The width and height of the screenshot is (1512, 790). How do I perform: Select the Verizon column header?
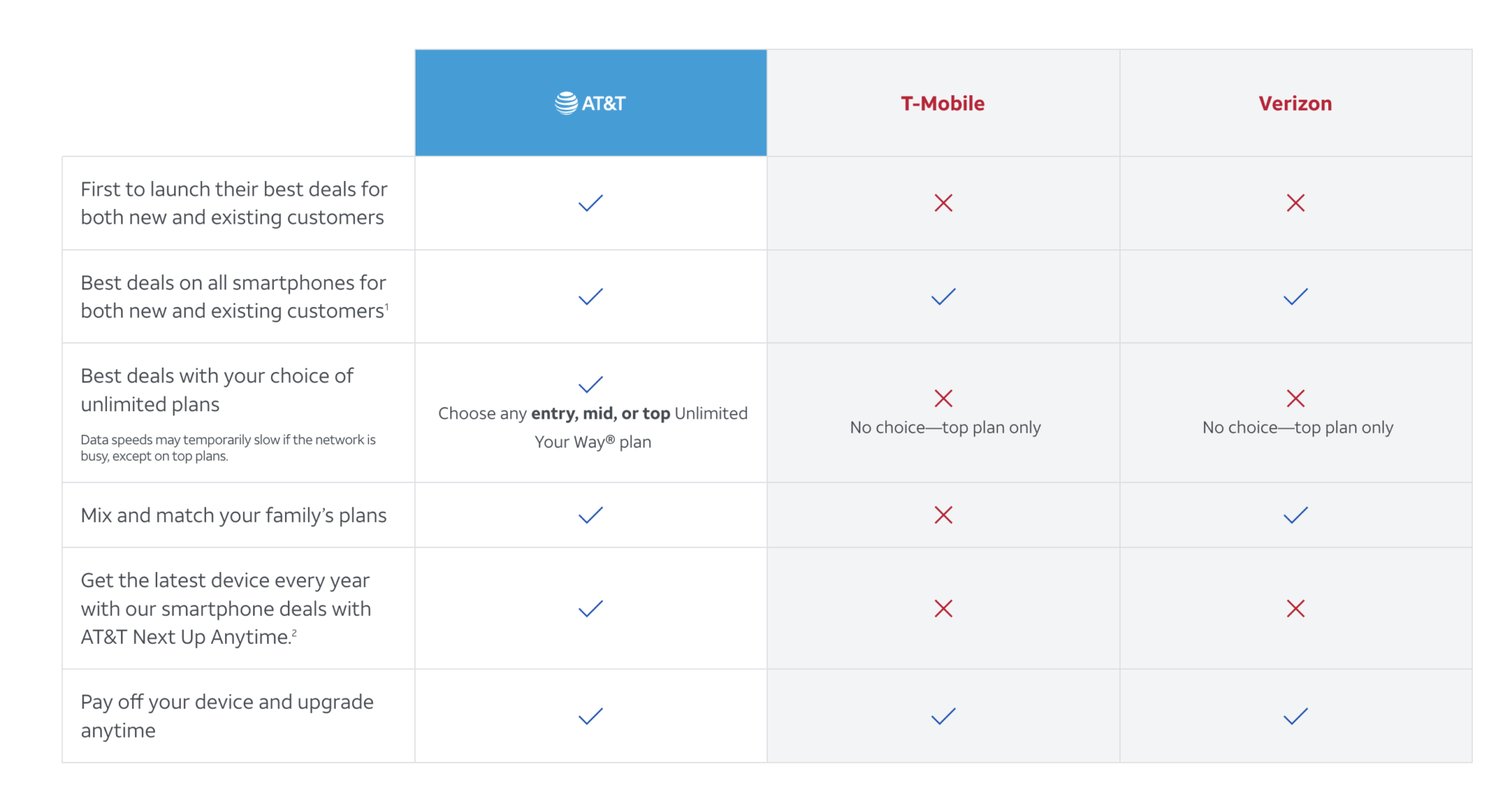(1295, 103)
